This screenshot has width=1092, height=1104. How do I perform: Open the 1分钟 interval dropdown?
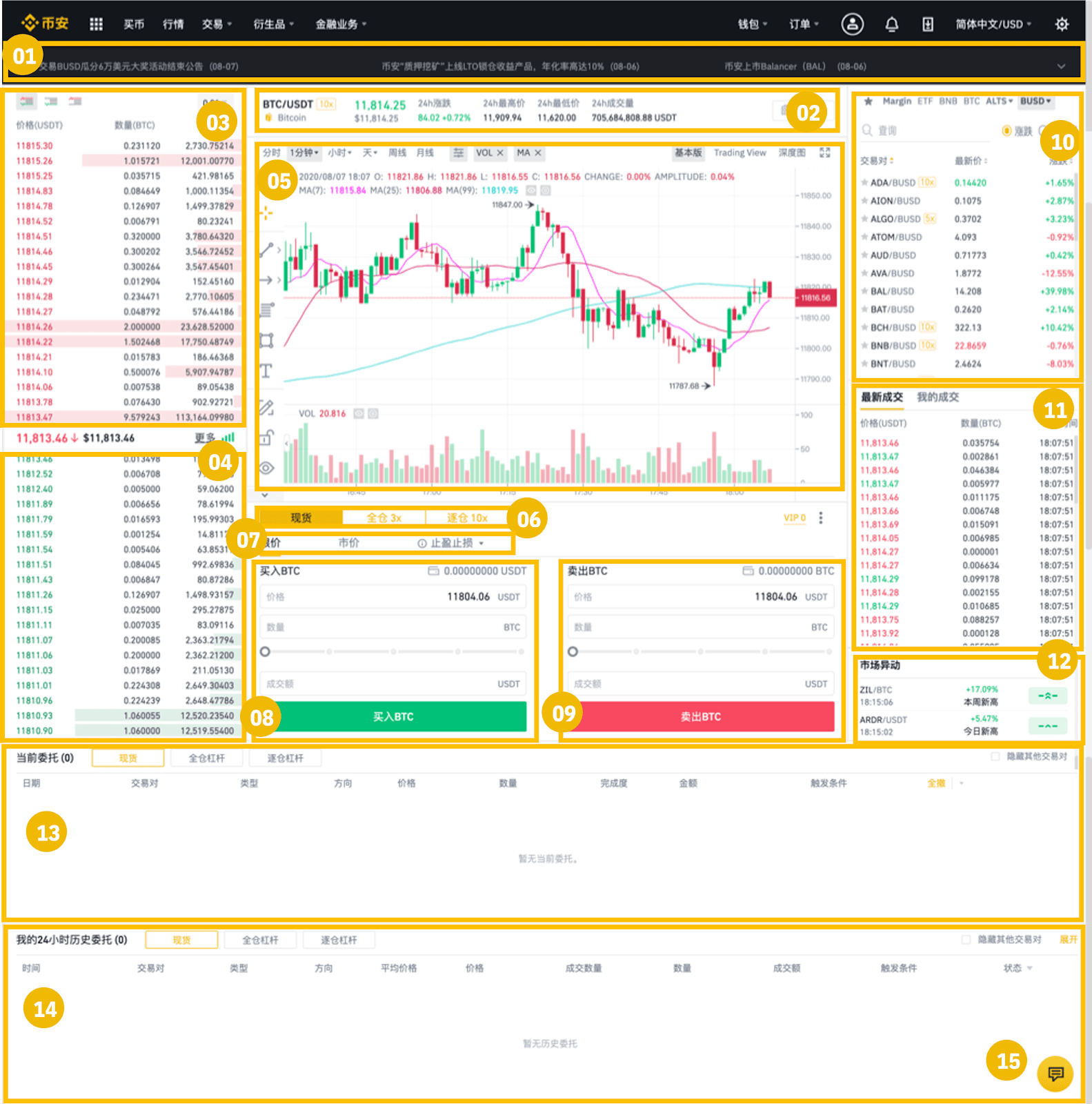304,153
